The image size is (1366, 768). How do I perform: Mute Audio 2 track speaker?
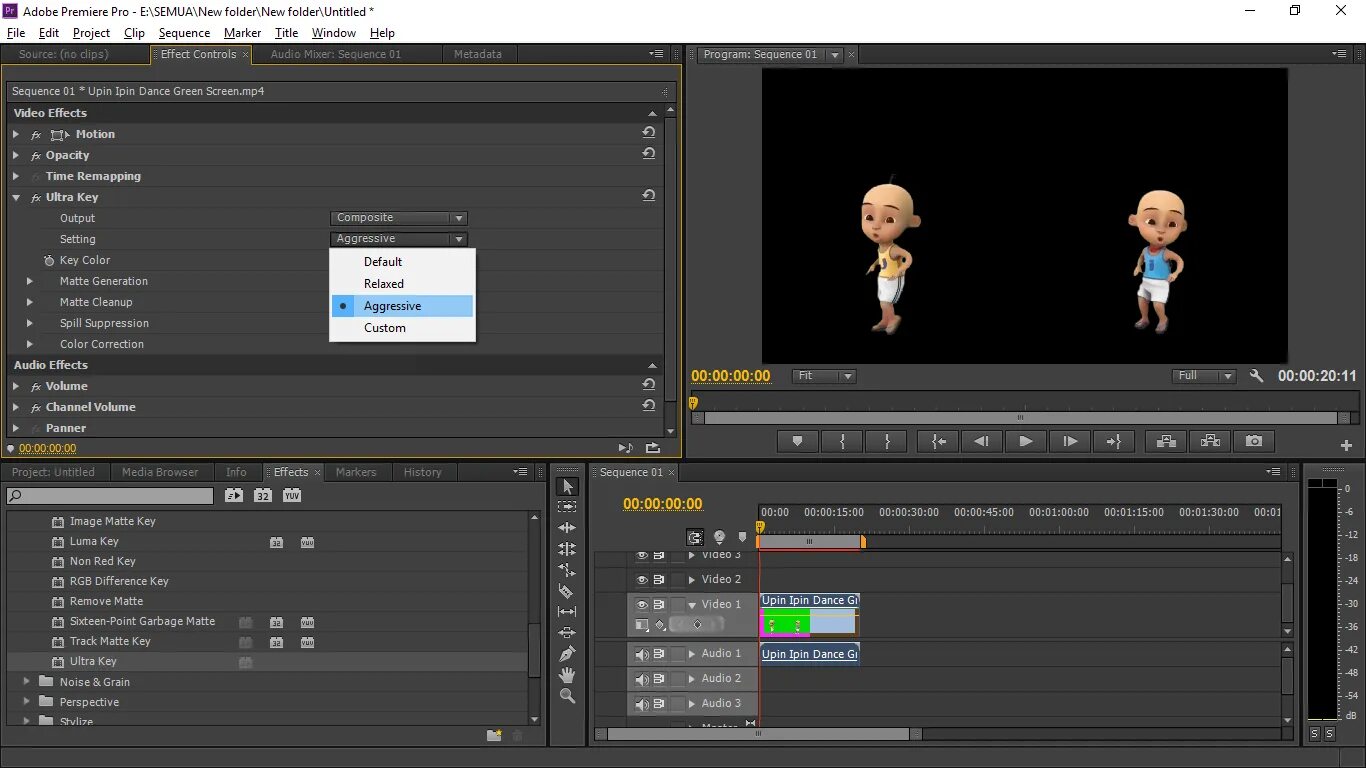[642, 679]
